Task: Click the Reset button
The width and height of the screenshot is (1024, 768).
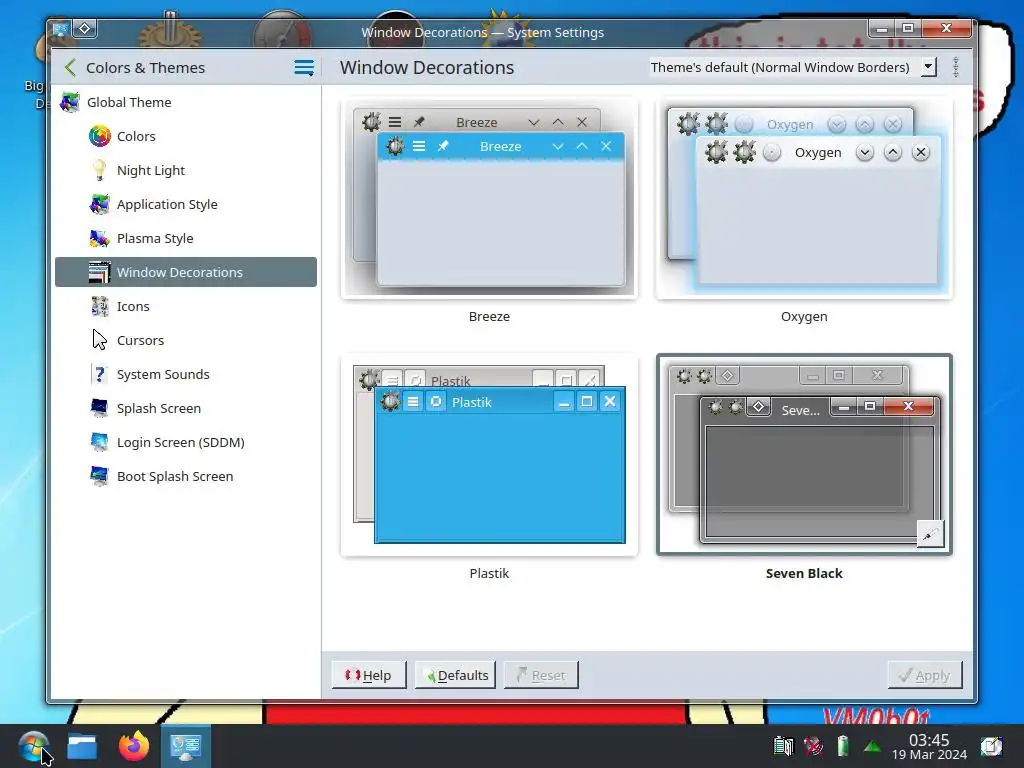Action: click(x=541, y=675)
